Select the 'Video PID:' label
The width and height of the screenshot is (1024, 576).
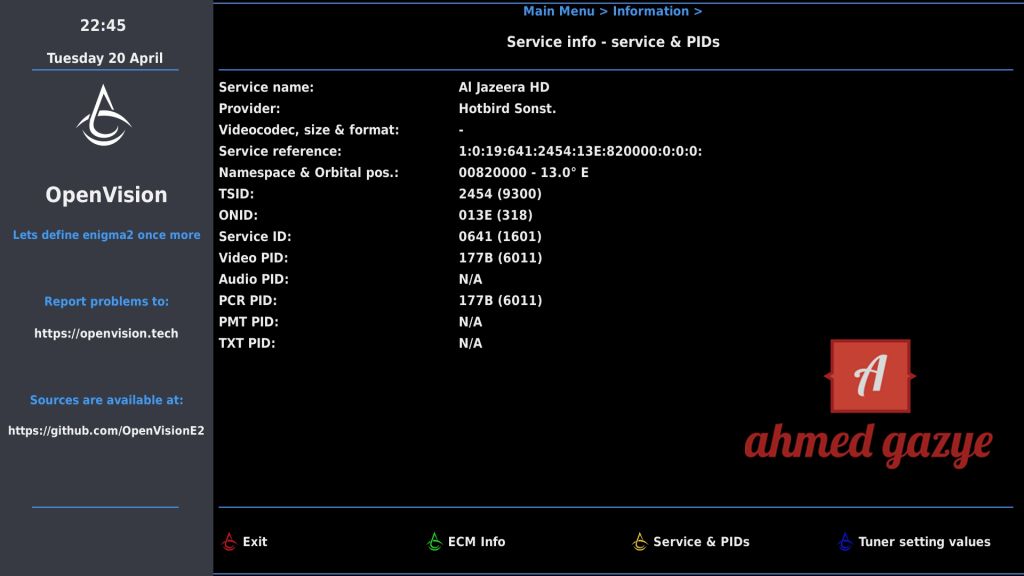coord(253,258)
